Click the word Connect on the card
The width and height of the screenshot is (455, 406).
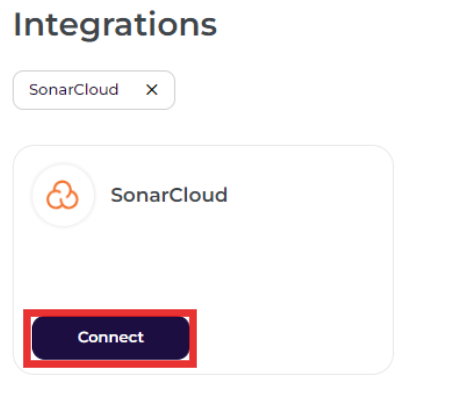click(x=111, y=337)
